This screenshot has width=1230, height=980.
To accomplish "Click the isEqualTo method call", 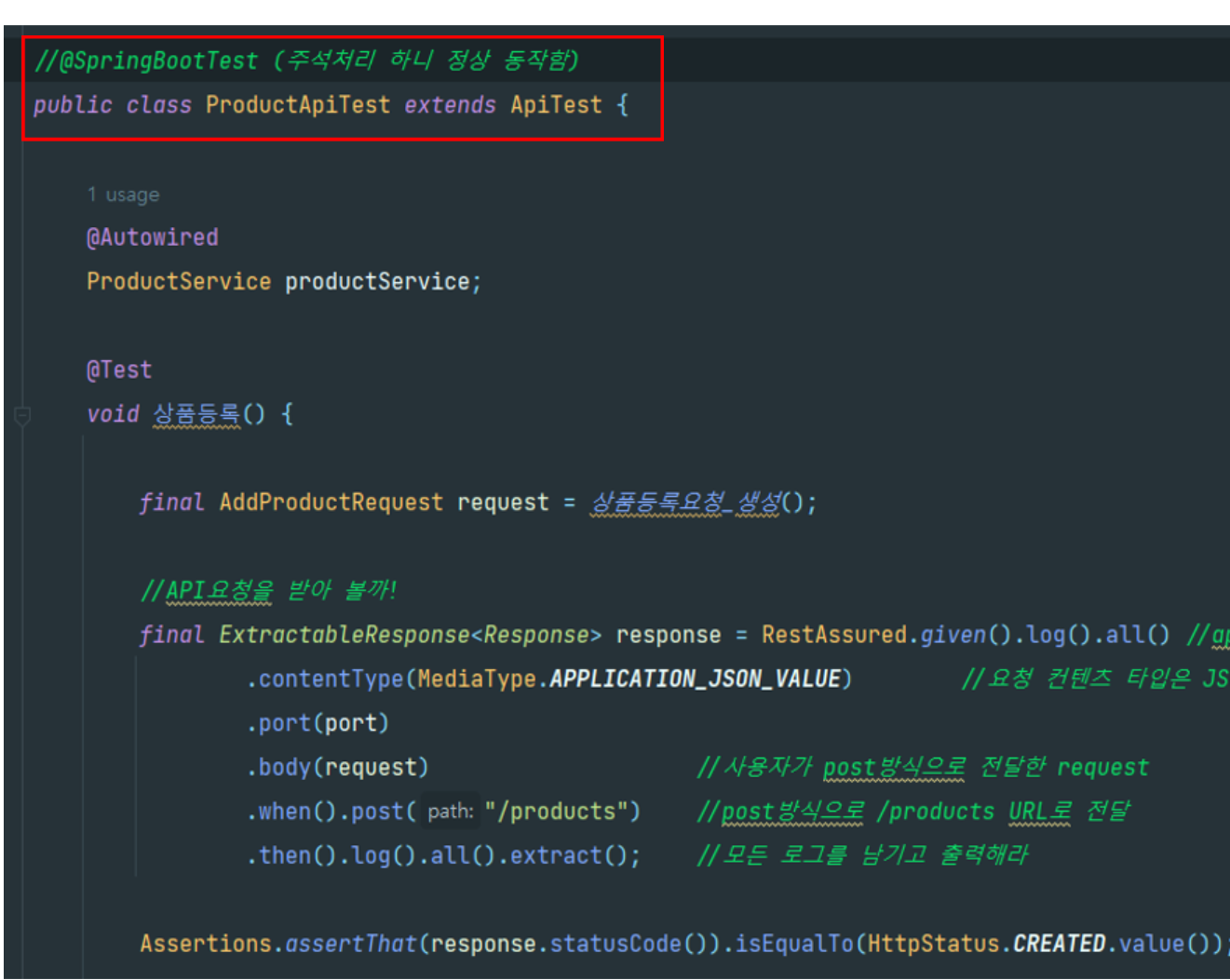I will click(x=794, y=944).
